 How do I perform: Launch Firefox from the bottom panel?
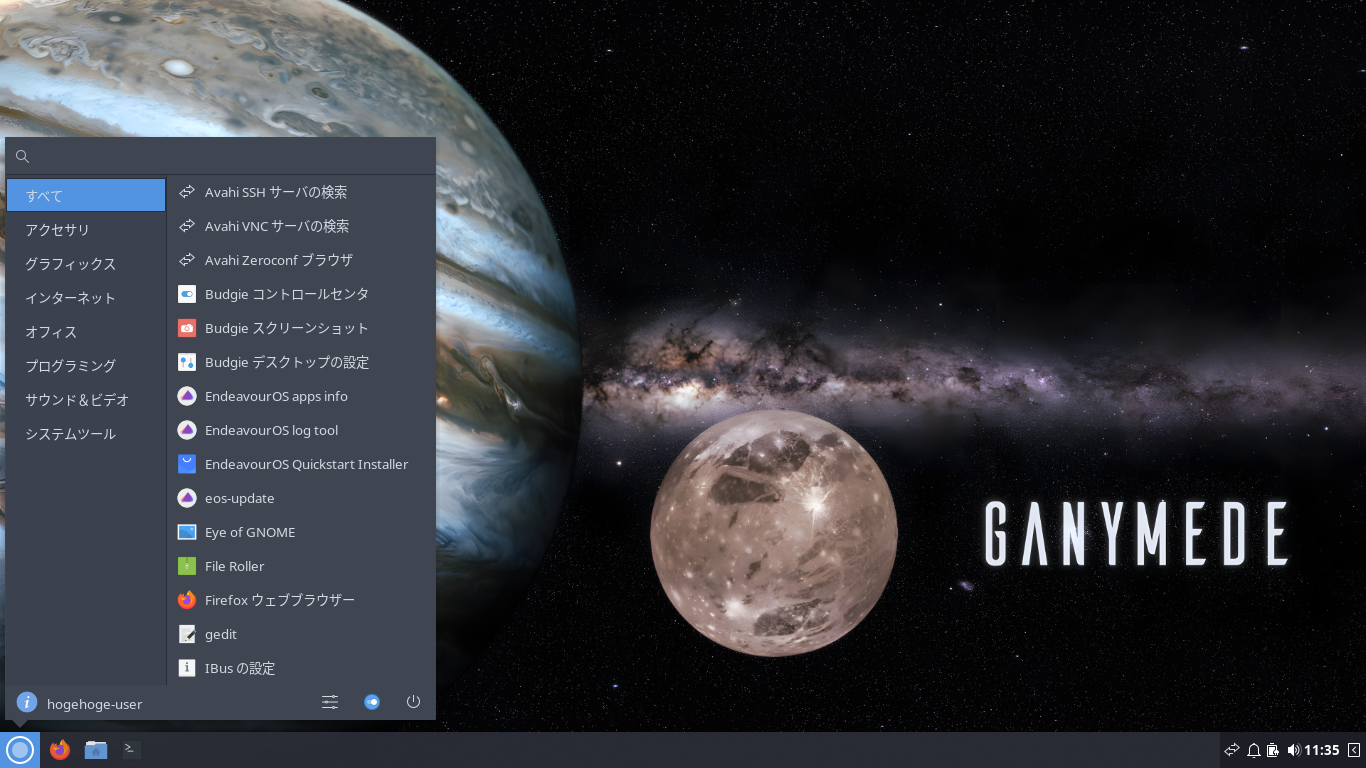click(x=60, y=750)
